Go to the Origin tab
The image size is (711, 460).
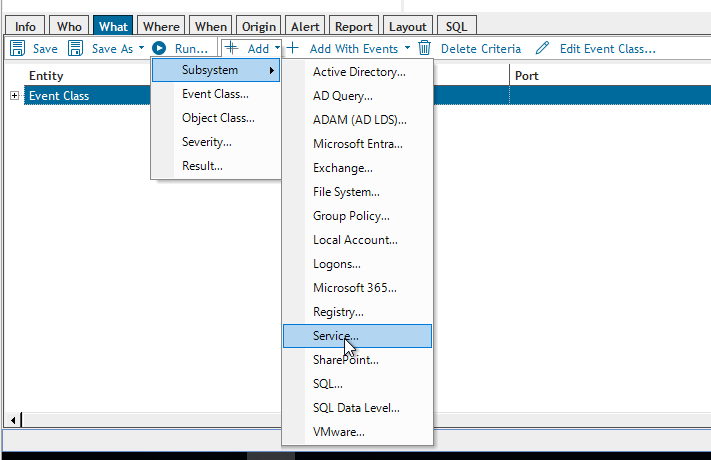click(258, 26)
